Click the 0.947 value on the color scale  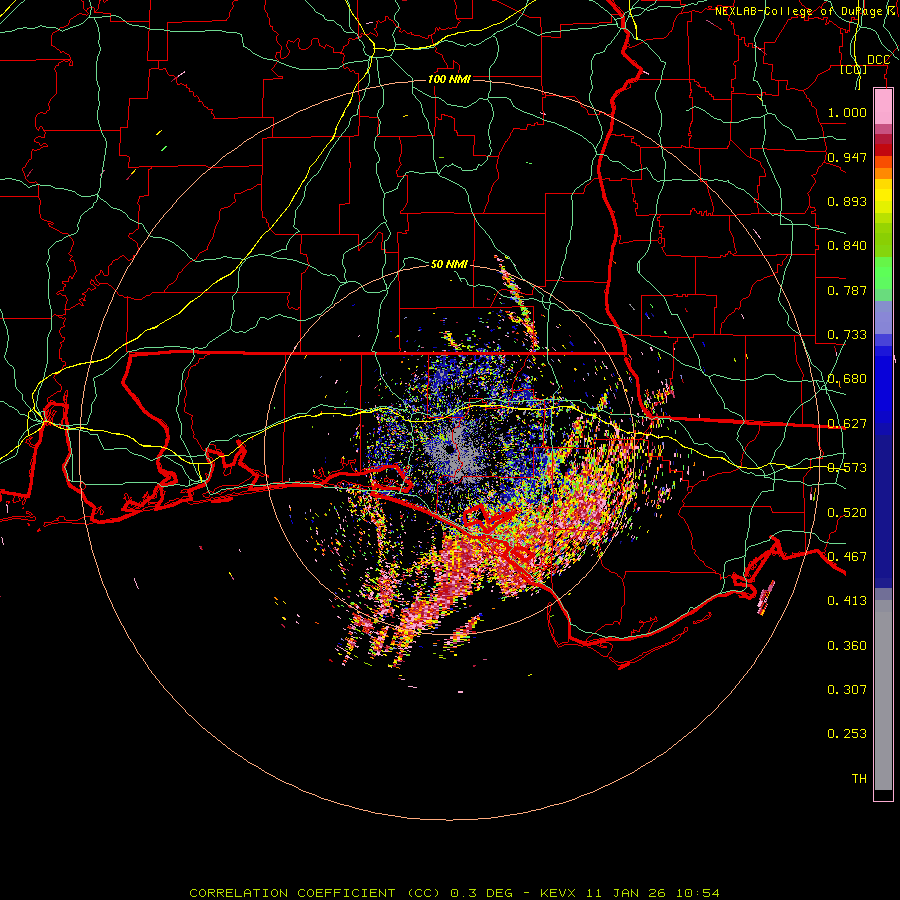(847, 157)
